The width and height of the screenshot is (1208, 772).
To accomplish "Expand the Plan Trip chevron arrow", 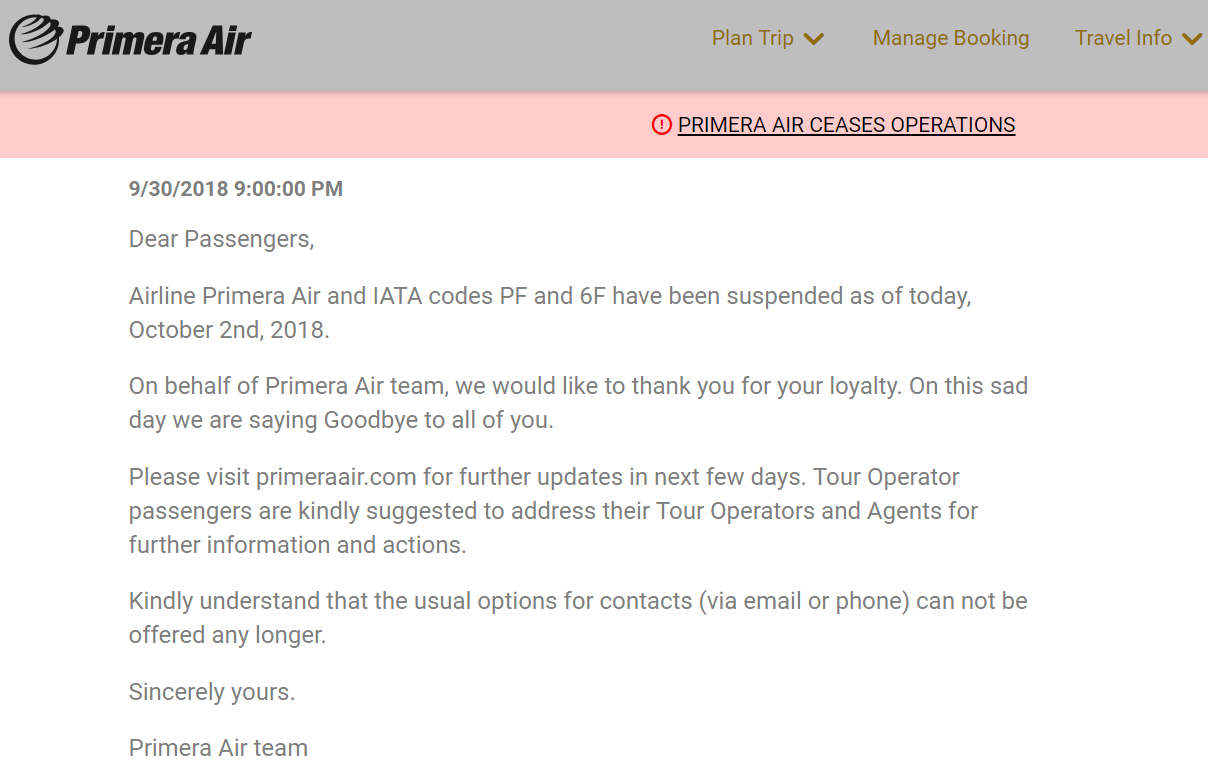I will tap(814, 39).
